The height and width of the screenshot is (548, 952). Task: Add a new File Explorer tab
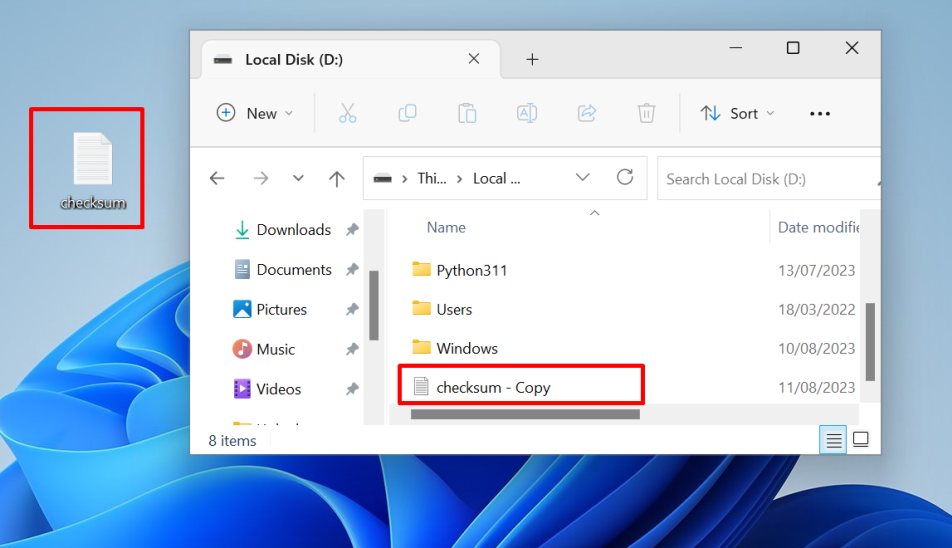pos(532,59)
